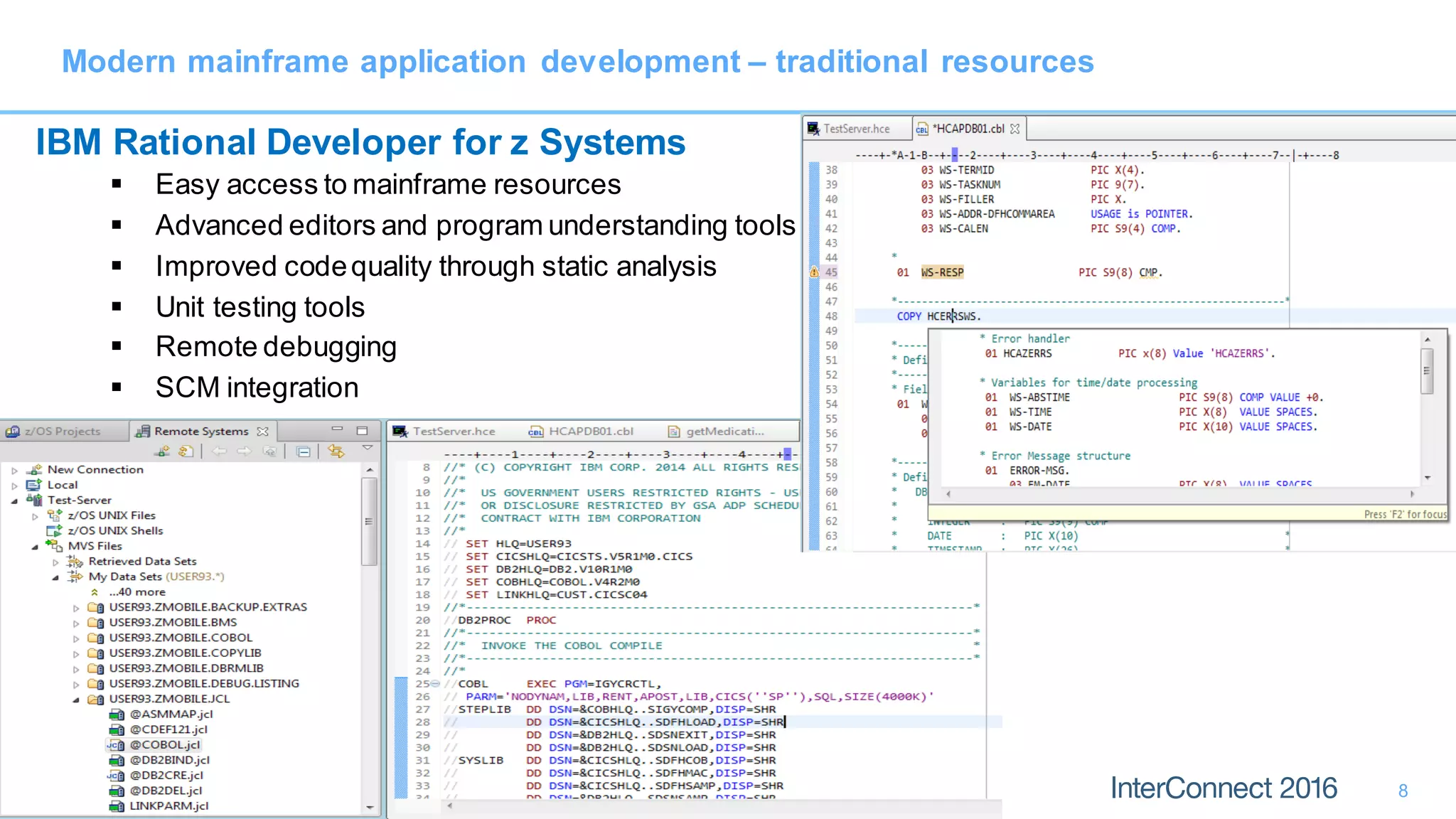
Task: Select the LINKPARM.jcl member
Action: click(x=169, y=806)
